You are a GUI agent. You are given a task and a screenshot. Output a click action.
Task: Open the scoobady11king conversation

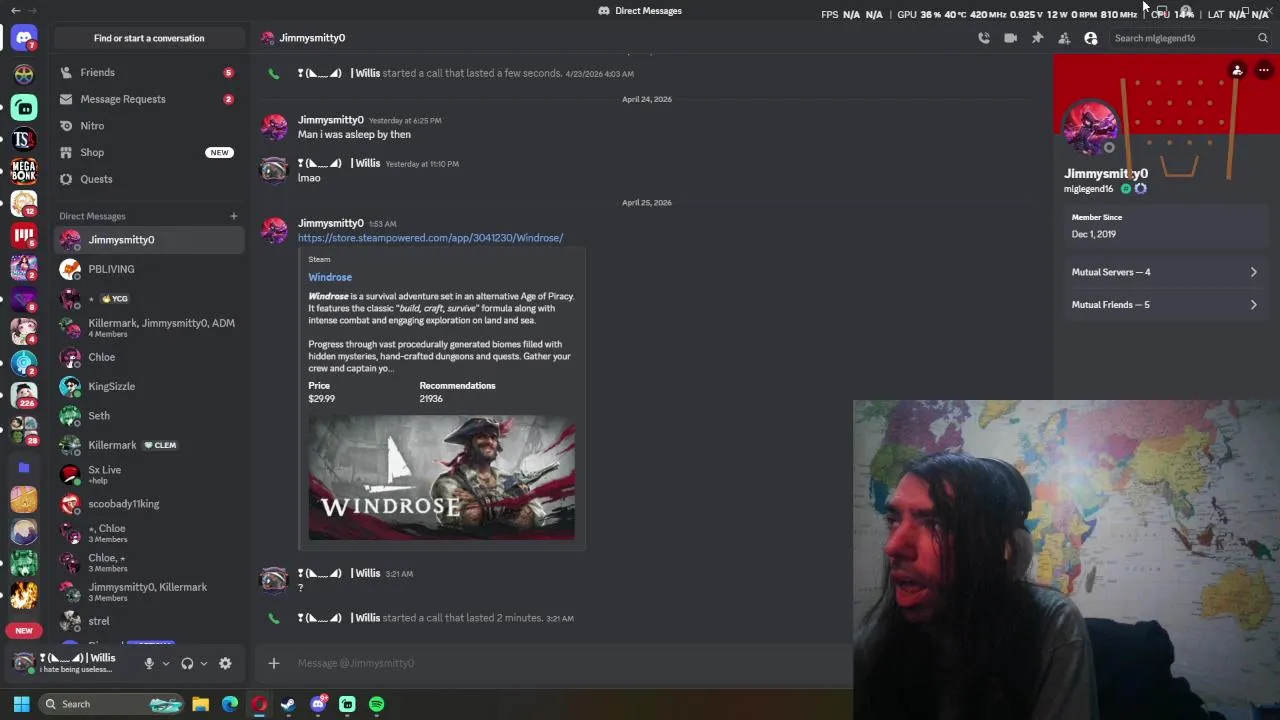[x=149, y=504]
